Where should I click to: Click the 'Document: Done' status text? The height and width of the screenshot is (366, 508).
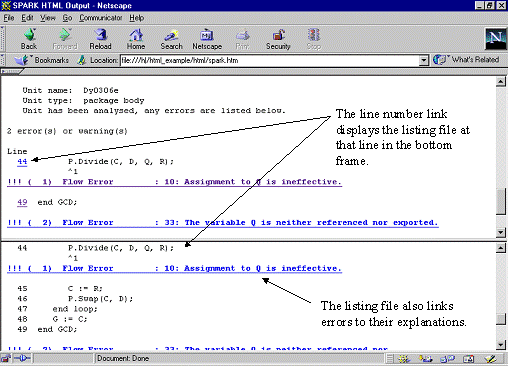coord(123,359)
